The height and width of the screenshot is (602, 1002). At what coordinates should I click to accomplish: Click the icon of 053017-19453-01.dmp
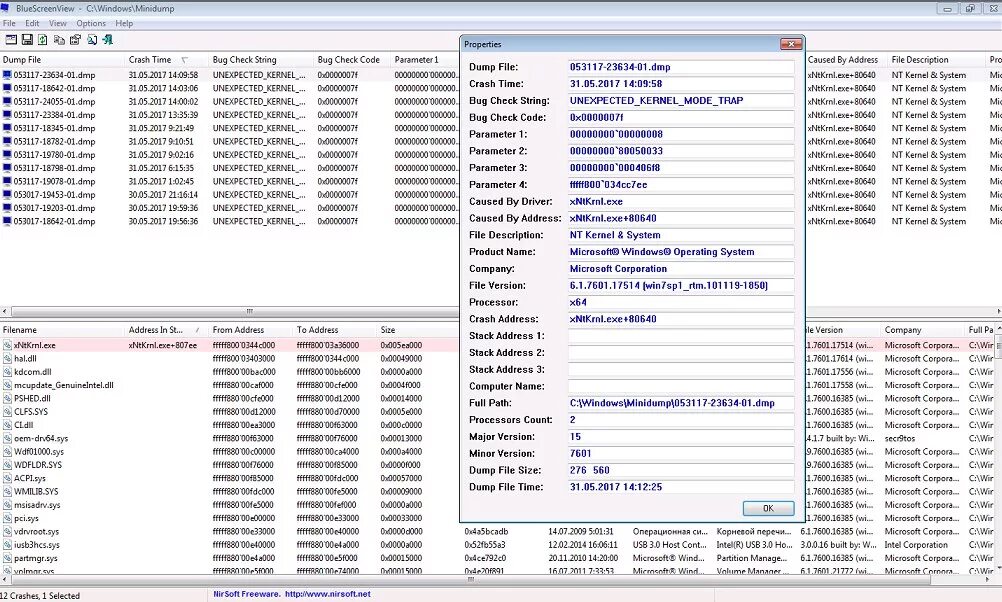pyautogui.click(x=7, y=194)
